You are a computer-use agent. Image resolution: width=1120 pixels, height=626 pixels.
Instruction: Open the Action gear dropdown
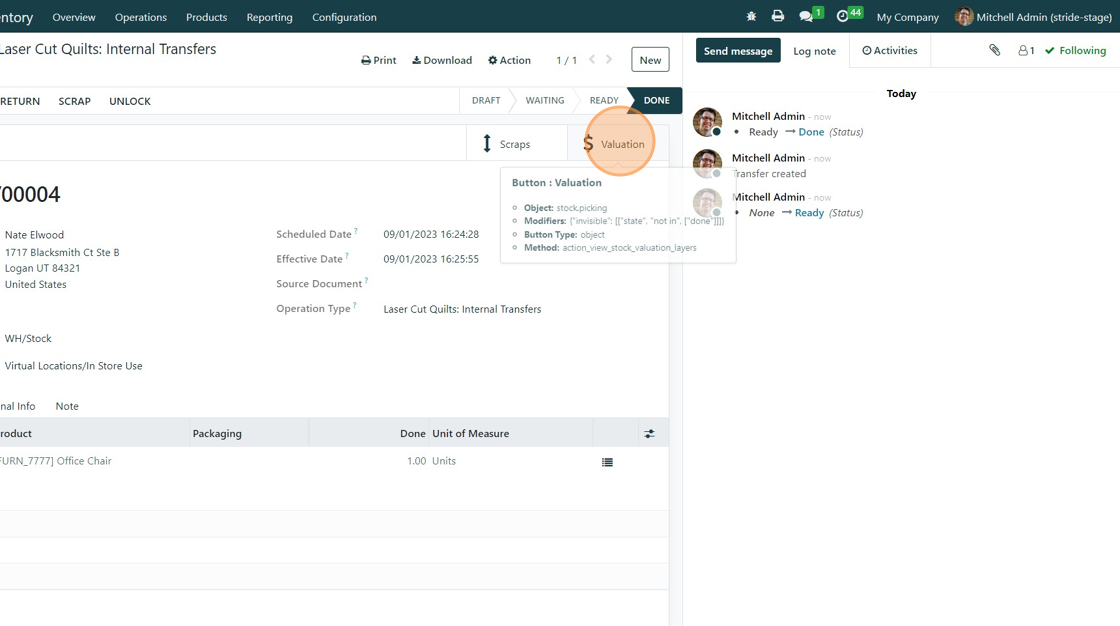tap(509, 60)
